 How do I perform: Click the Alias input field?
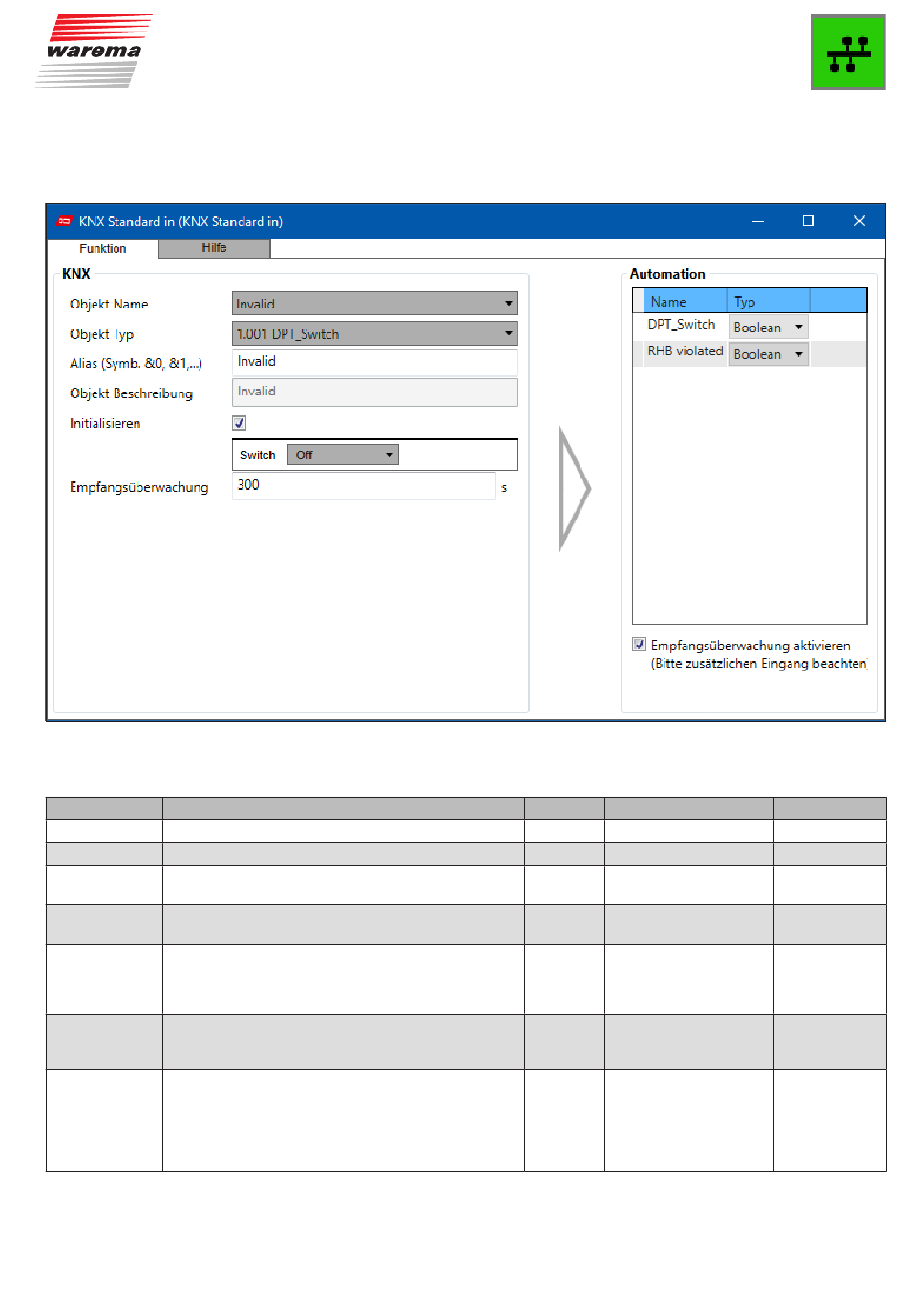(374, 362)
